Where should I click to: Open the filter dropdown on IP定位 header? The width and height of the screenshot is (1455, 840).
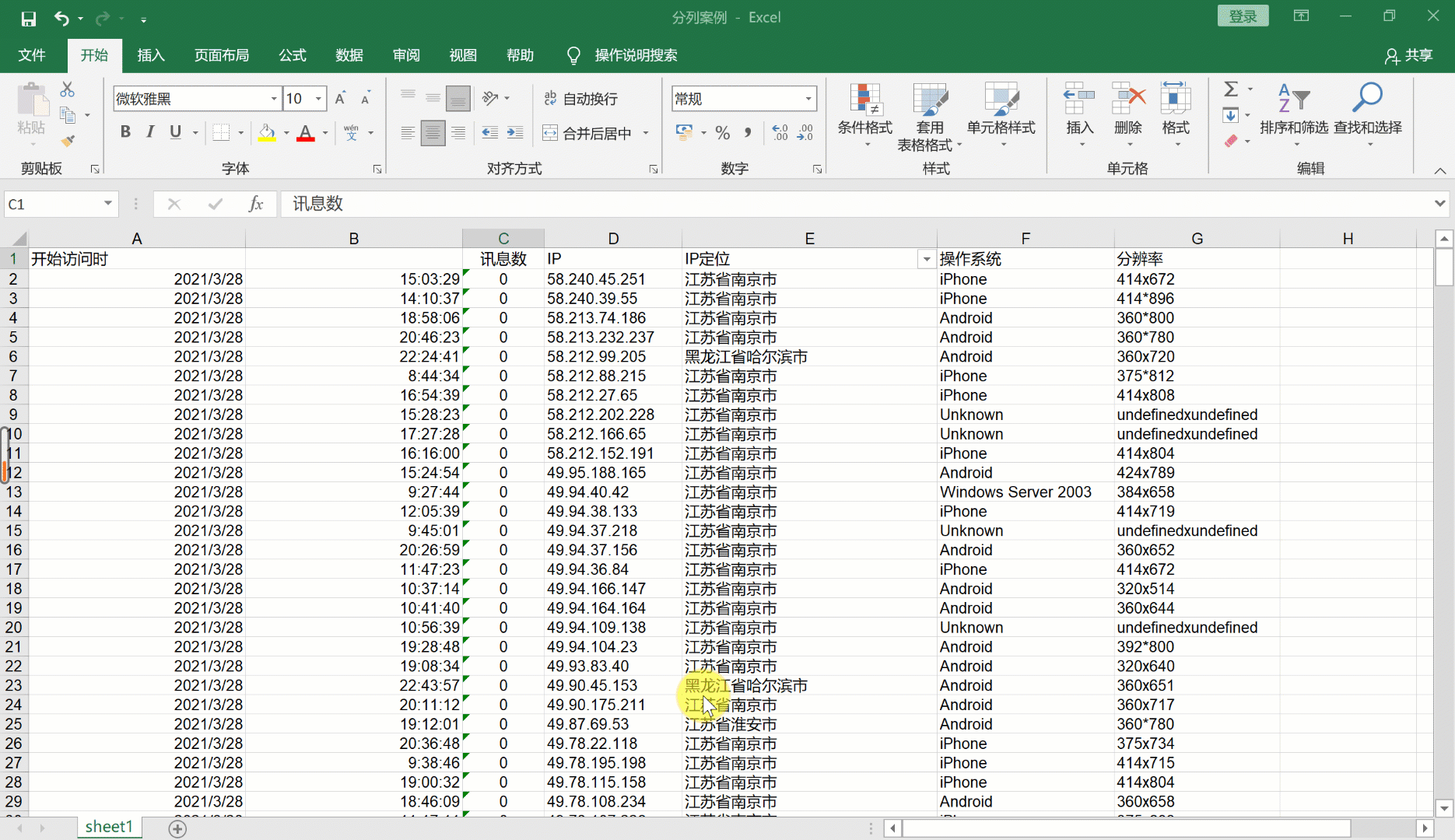(x=926, y=259)
